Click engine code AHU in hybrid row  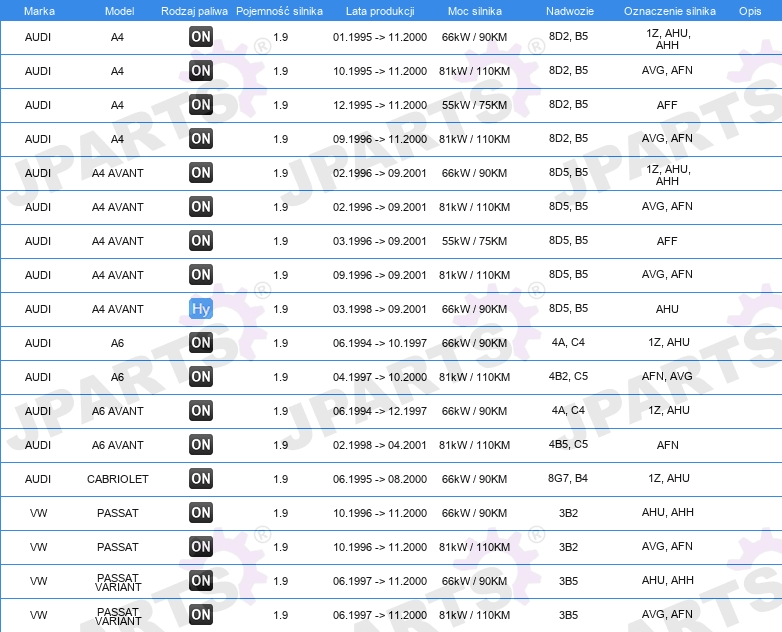coord(667,309)
